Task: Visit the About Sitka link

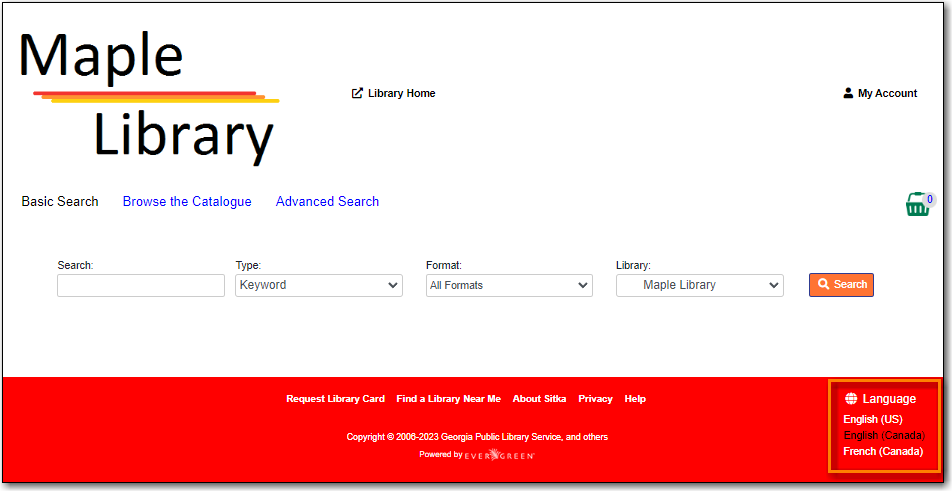Action: tap(539, 399)
